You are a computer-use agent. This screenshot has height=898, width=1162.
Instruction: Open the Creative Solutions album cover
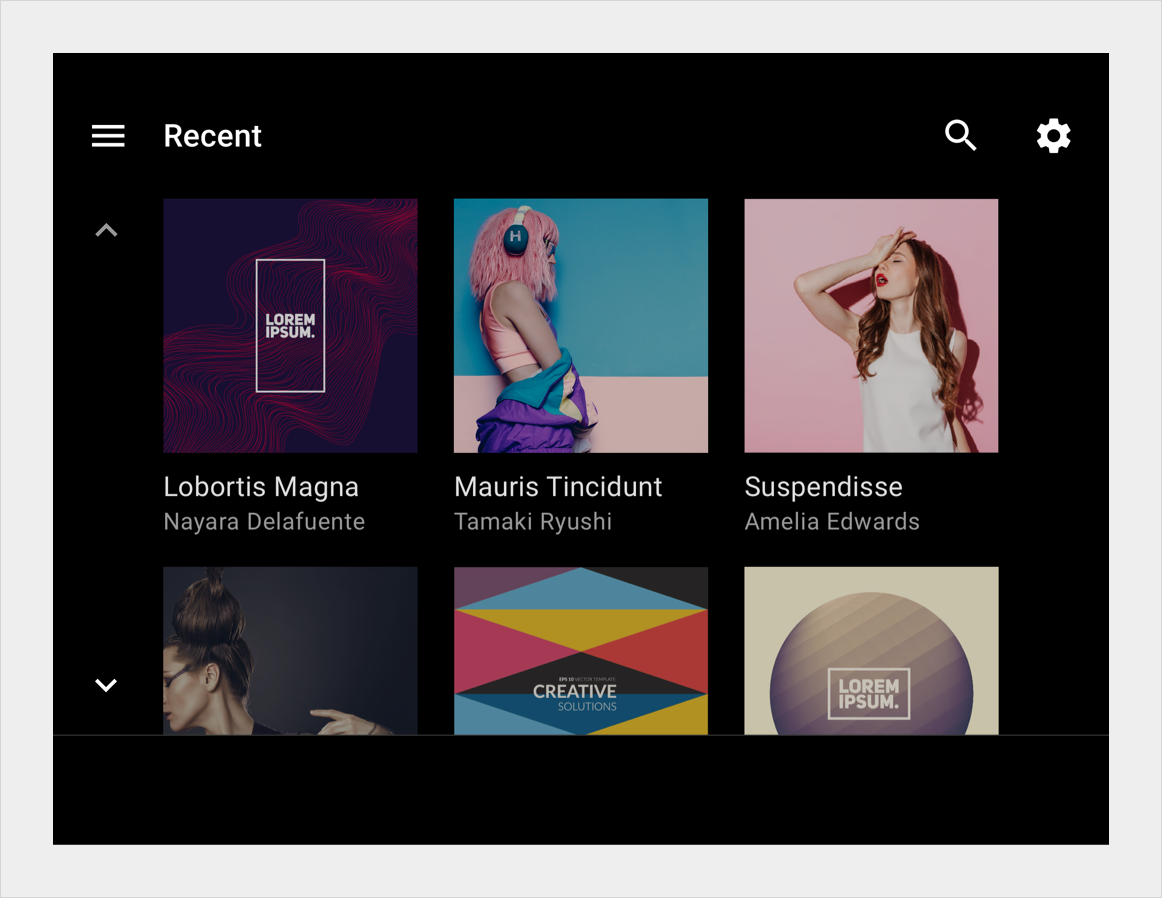tap(580, 651)
